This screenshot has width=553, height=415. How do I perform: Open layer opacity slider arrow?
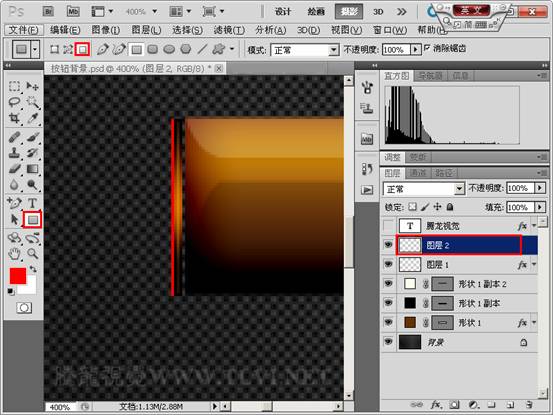pyautogui.click(x=540, y=188)
